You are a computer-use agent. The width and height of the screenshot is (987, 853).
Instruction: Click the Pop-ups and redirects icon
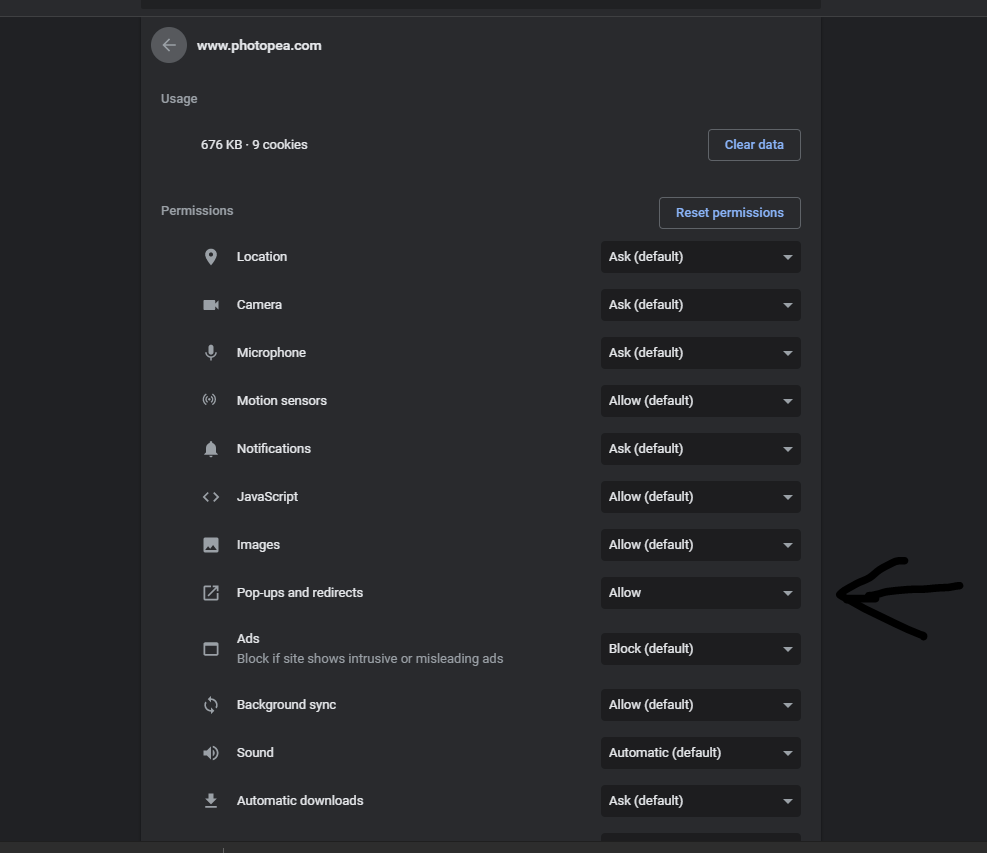pos(211,593)
